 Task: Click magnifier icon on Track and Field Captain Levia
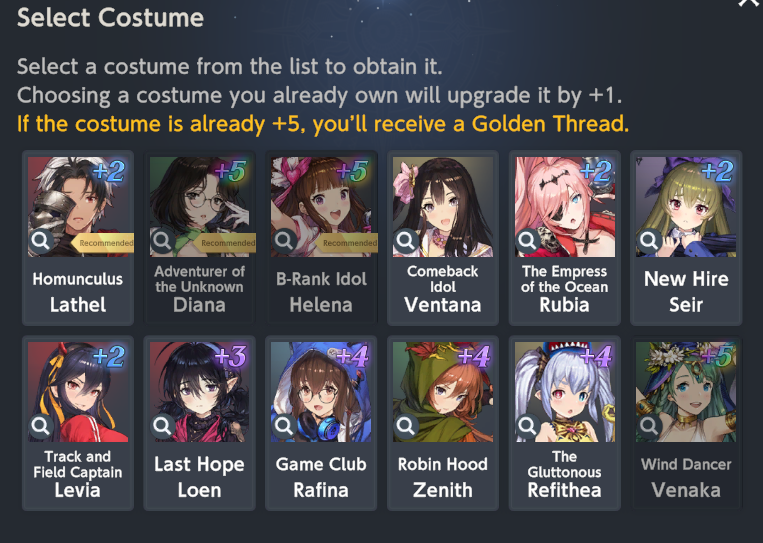click(x=41, y=426)
